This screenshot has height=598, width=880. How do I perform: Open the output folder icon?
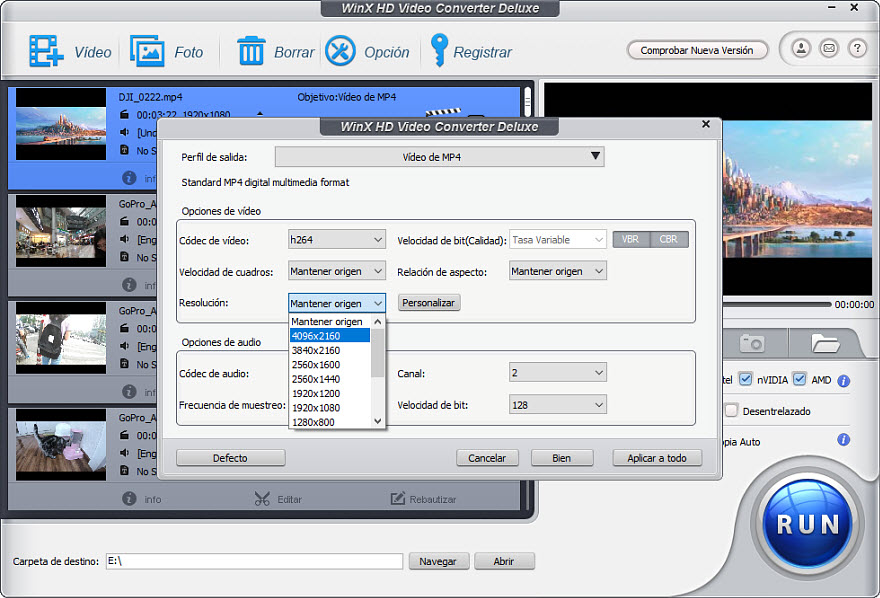click(825, 342)
